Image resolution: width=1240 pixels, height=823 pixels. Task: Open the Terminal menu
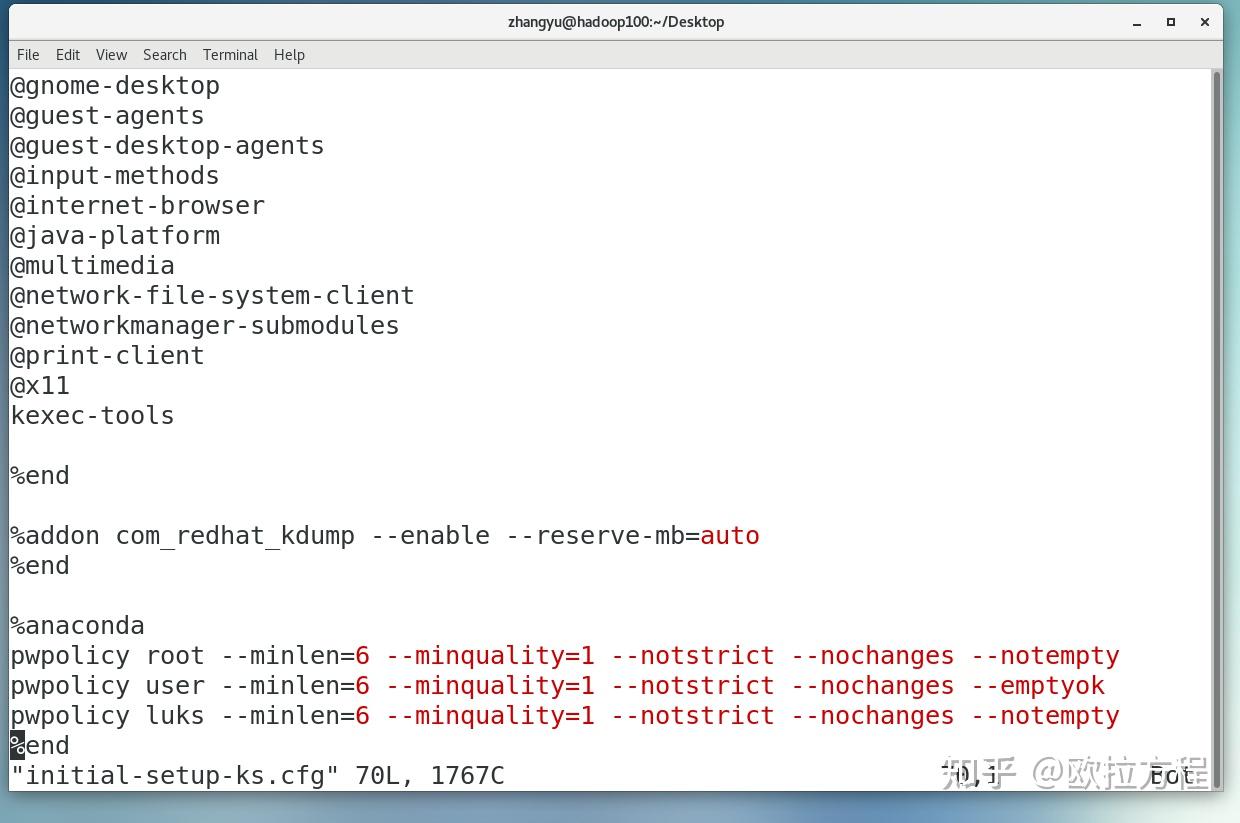point(230,55)
